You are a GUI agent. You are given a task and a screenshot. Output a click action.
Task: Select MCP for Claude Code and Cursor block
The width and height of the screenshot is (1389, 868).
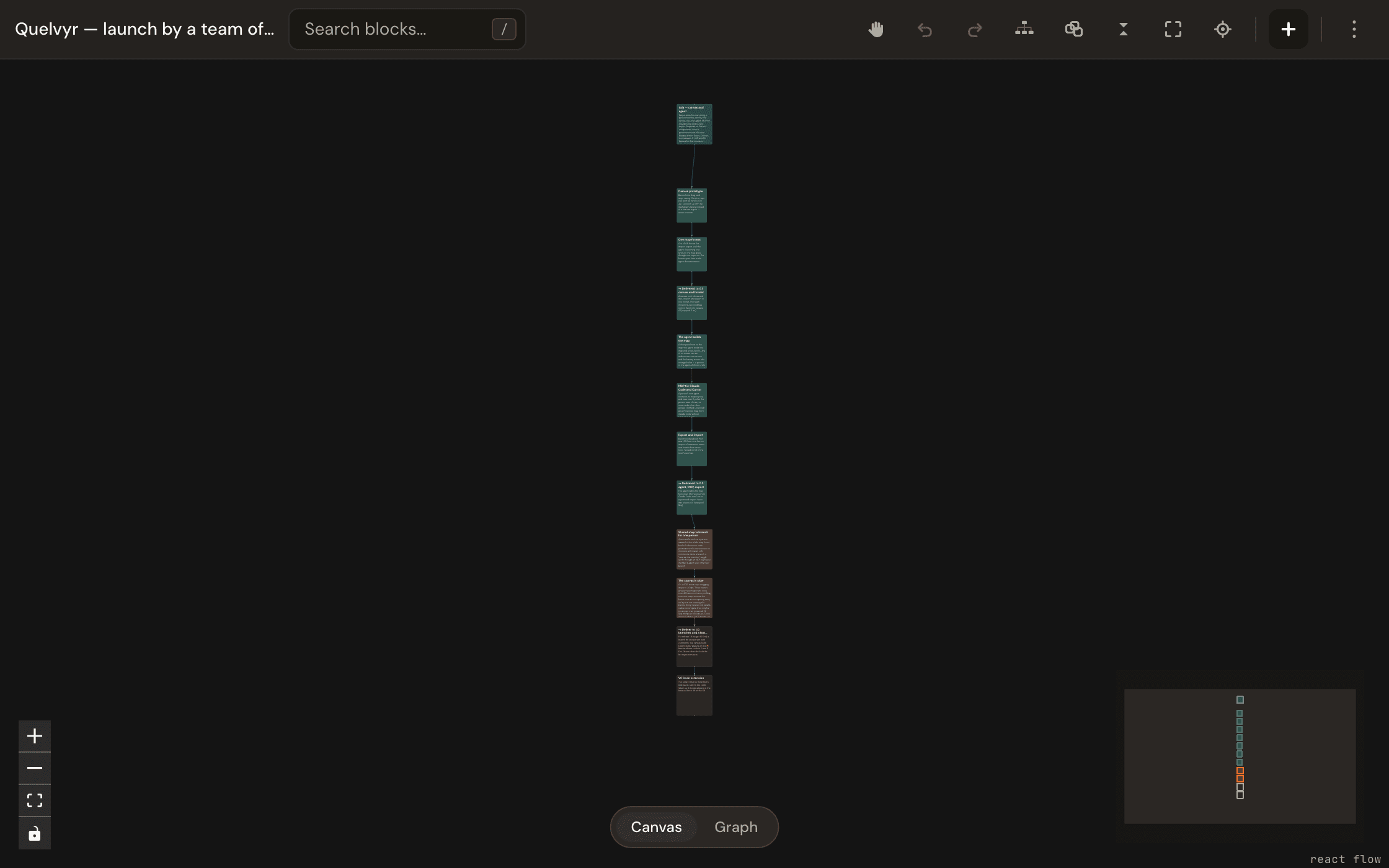coord(691,400)
